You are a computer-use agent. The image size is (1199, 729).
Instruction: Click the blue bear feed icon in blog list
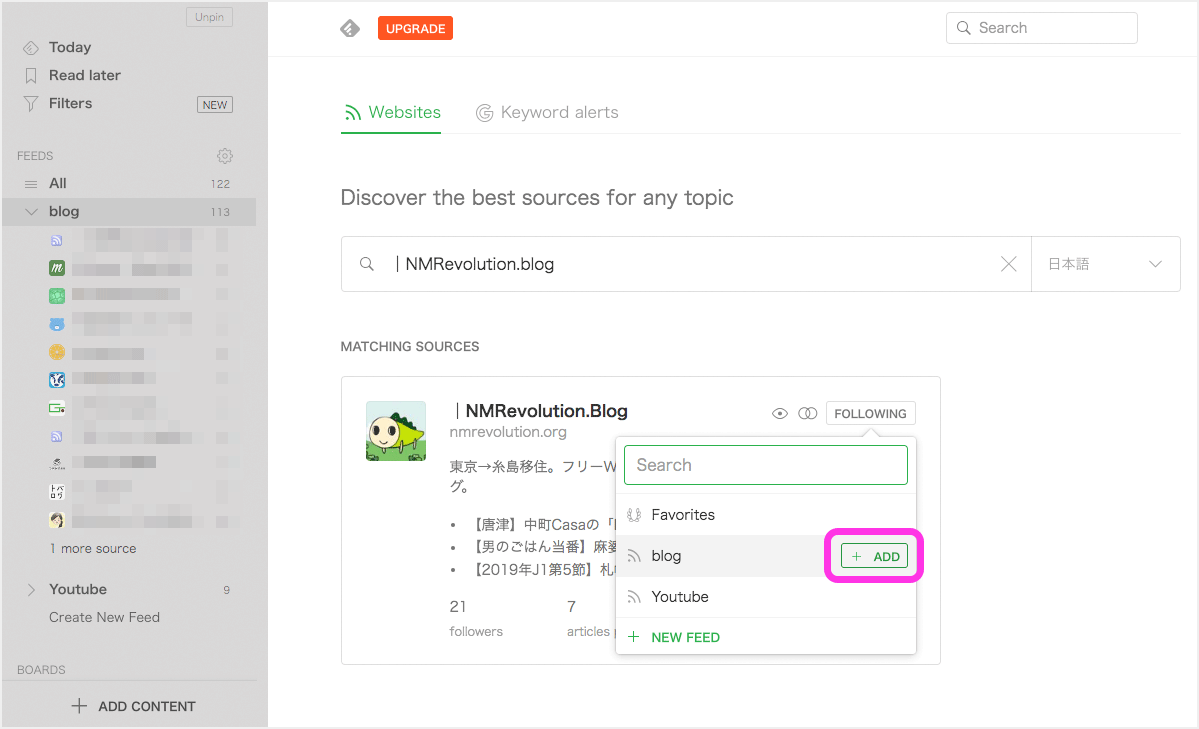click(57, 324)
